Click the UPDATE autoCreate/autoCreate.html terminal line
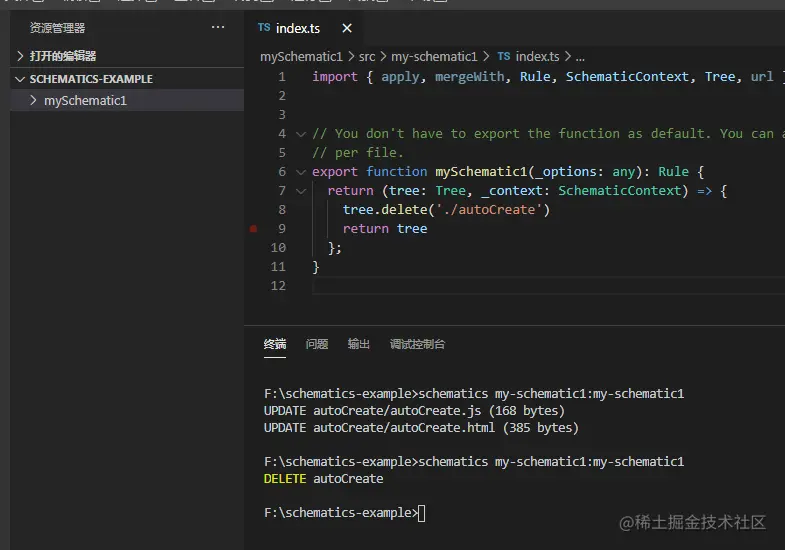This screenshot has height=550, width=785. pyautogui.click(x=421, y=427)
